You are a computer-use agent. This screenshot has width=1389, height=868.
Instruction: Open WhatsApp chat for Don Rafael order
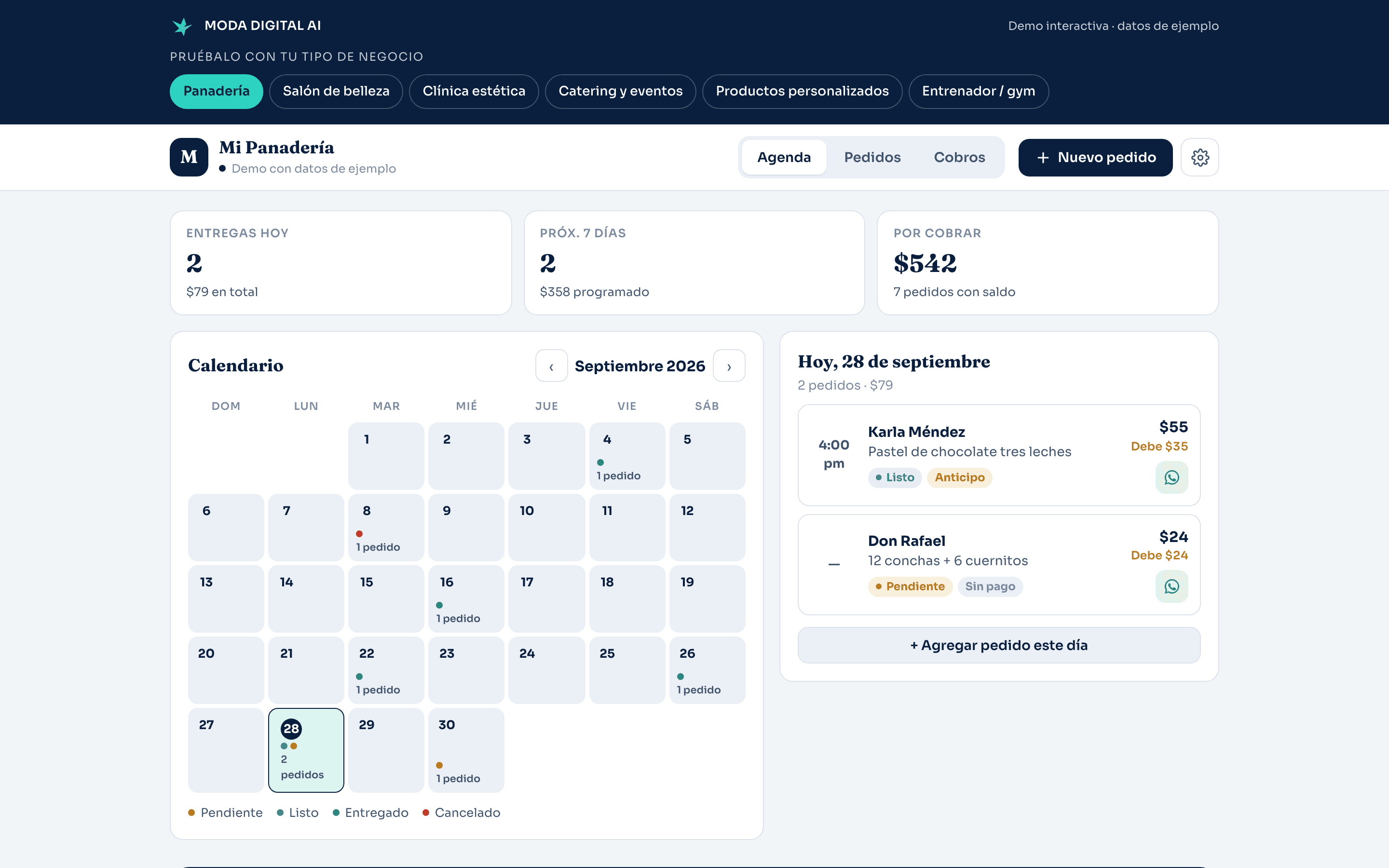pos(1171,586)
